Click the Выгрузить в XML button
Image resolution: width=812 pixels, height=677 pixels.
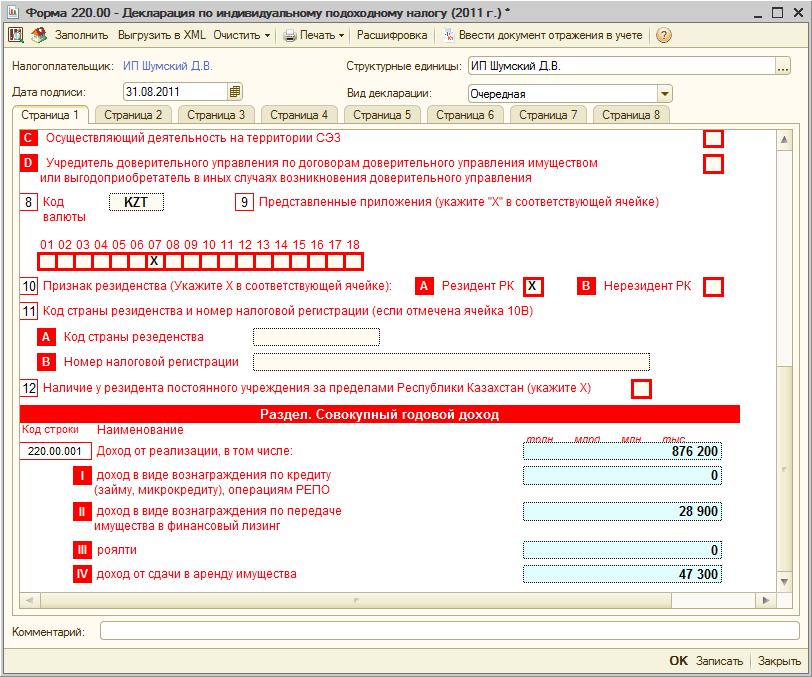click(x=162, y=35)
